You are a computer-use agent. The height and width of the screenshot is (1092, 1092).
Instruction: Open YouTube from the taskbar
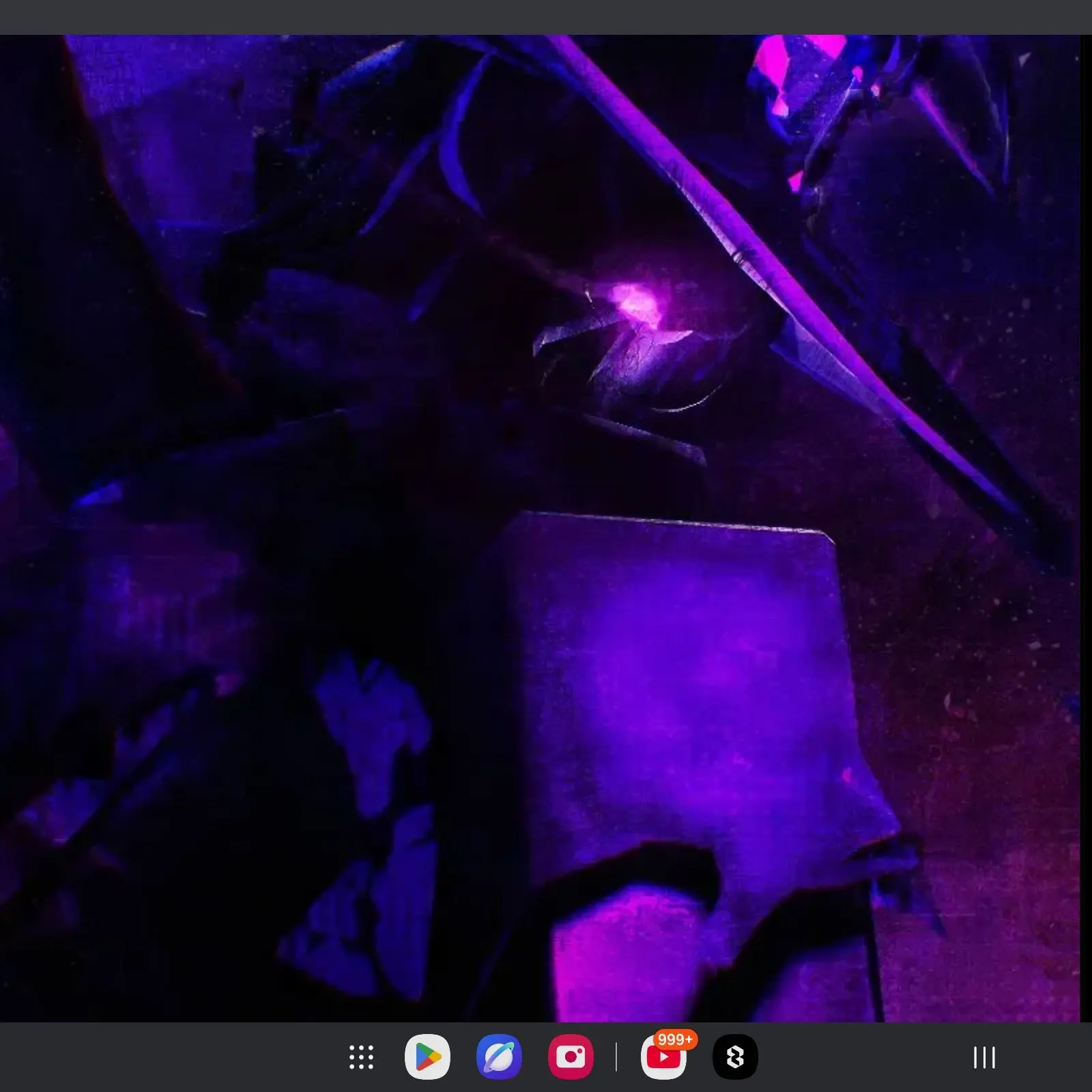[x=663, y=1057]
